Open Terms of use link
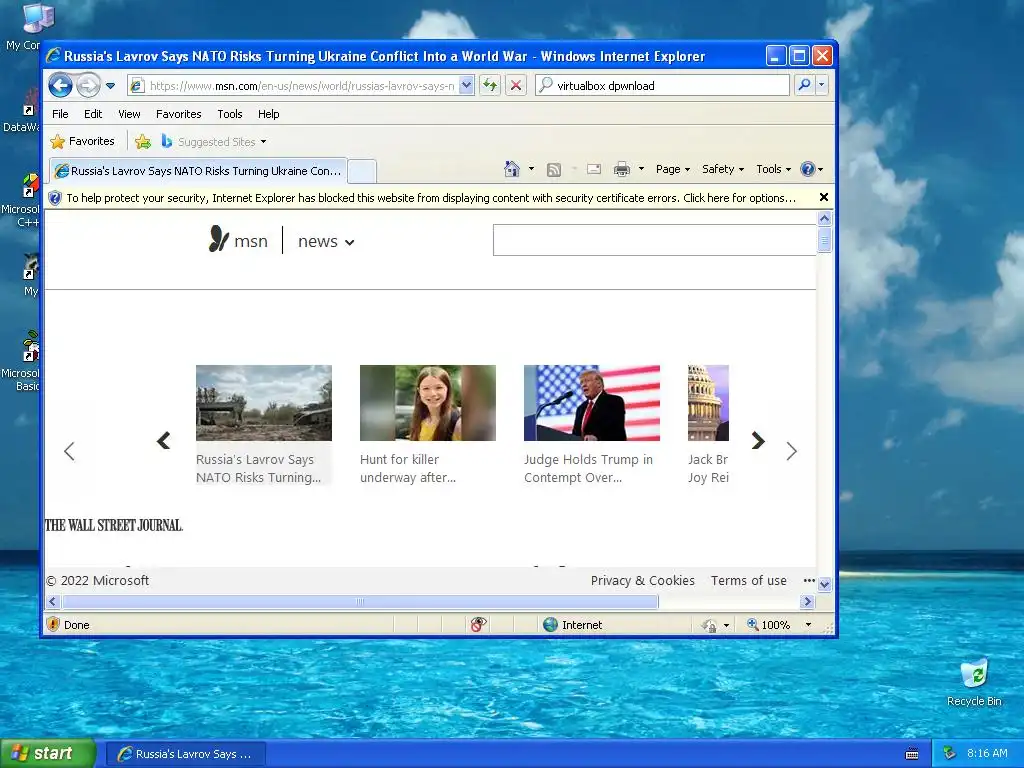 pyautogui.click(x=748, y=581)
